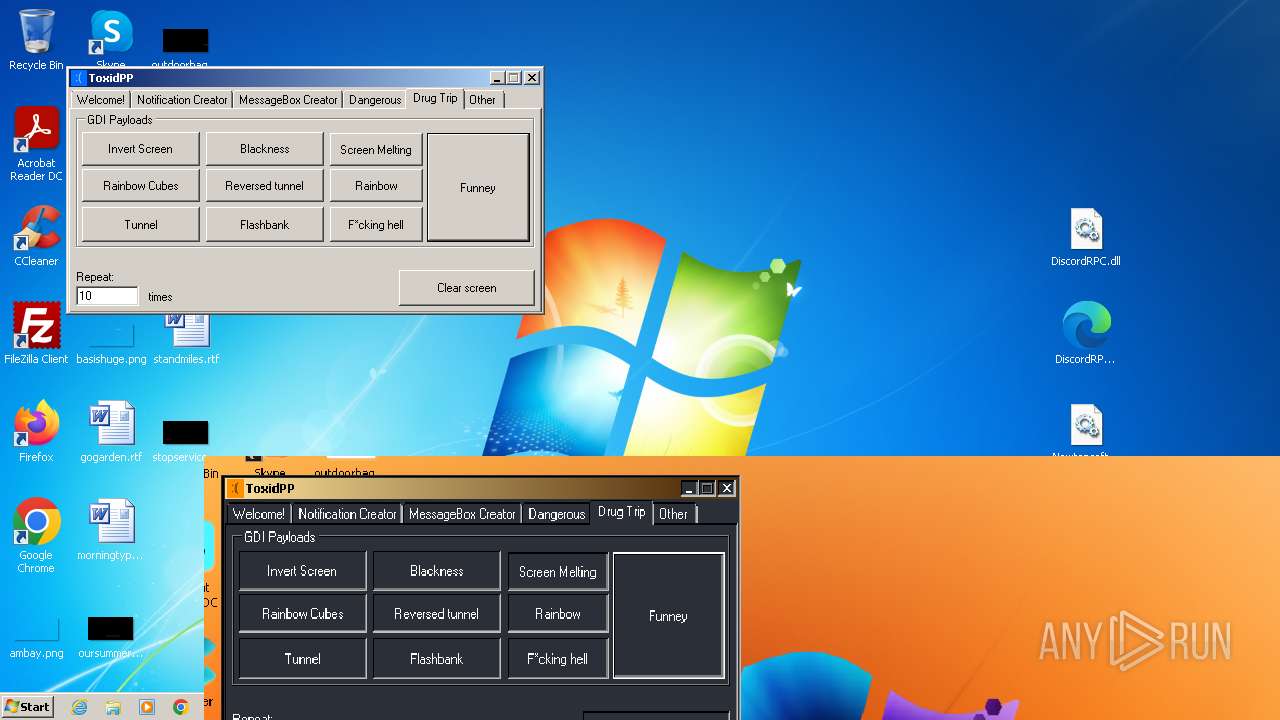This screenshot has width=1280, height=720.
Task: Open Dangerous tab in dark ToxidPP copy
Action: [556, 514]
